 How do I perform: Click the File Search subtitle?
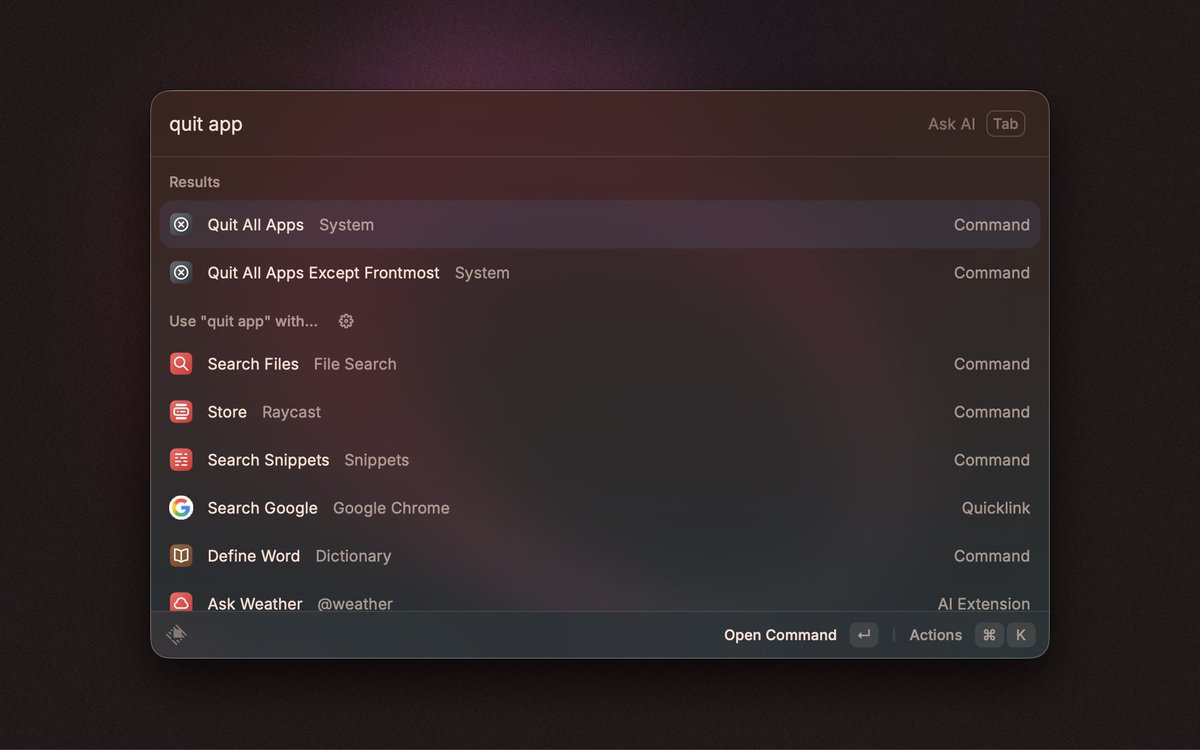[355, 364]
